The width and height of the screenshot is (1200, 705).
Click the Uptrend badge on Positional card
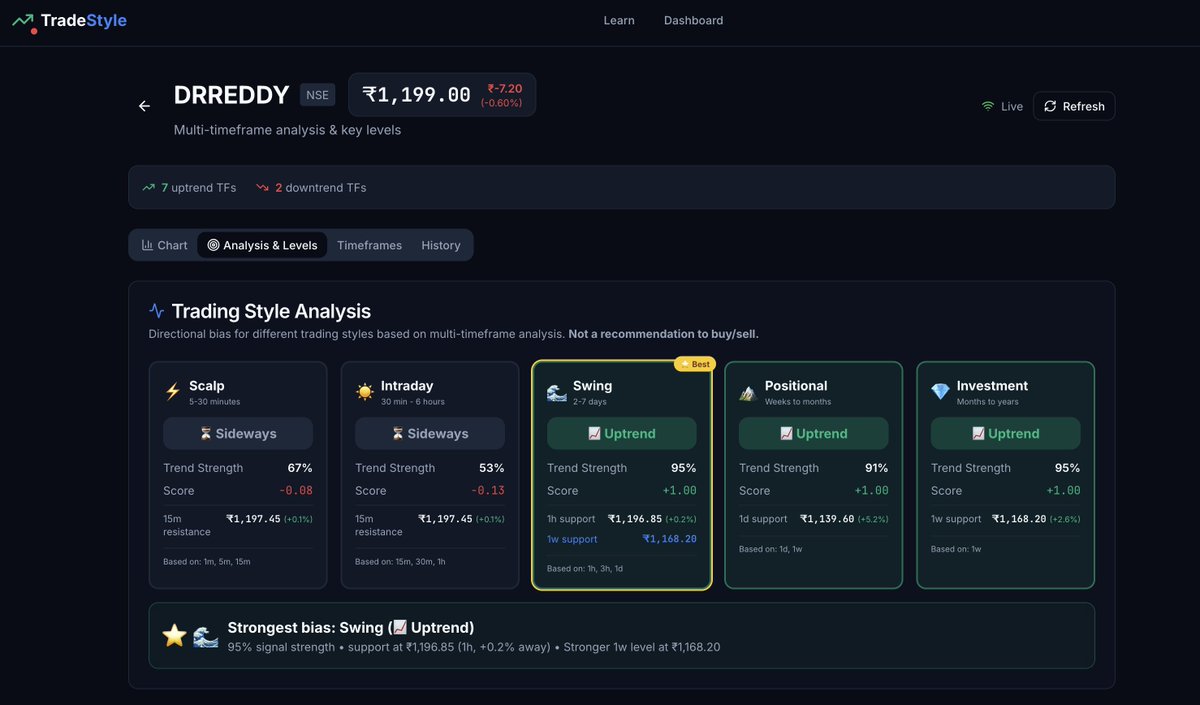point(814,433)
